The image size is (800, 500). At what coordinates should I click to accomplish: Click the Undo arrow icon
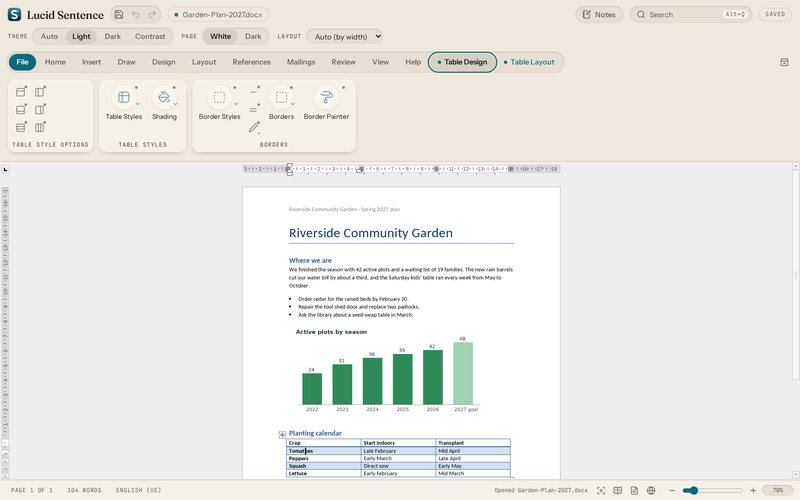[x=135, y=14]
